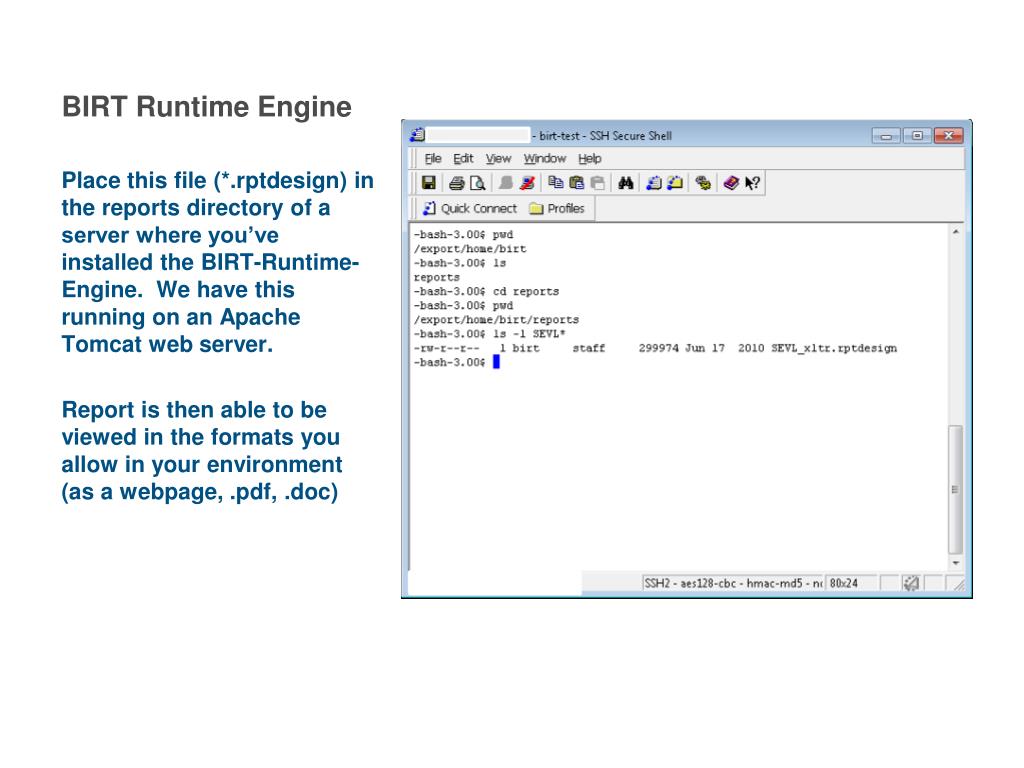1024x768 pixels.
Task: Click the grayed-out Connect icon
Action: point(505,184)
